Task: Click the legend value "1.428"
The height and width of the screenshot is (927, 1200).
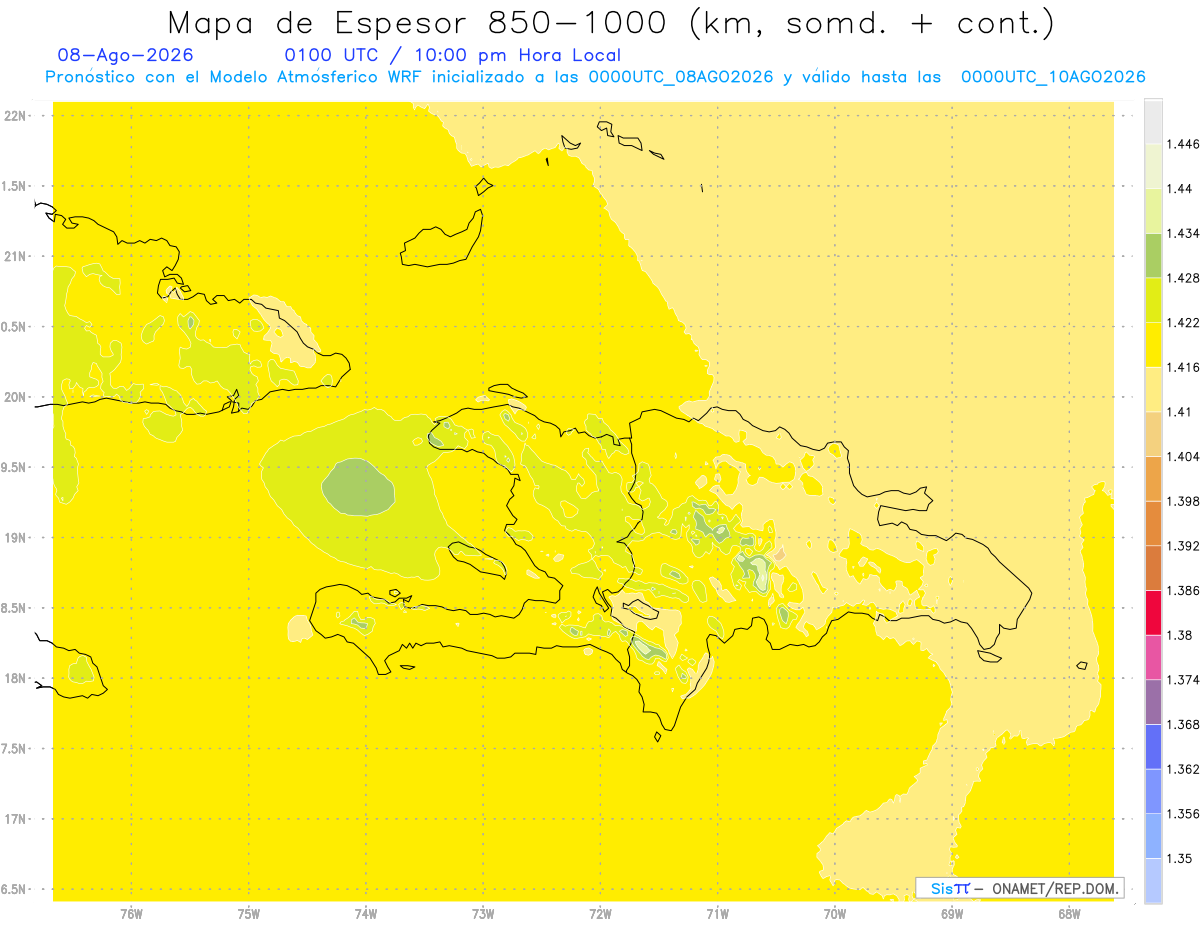Action: coord(1182,278)
